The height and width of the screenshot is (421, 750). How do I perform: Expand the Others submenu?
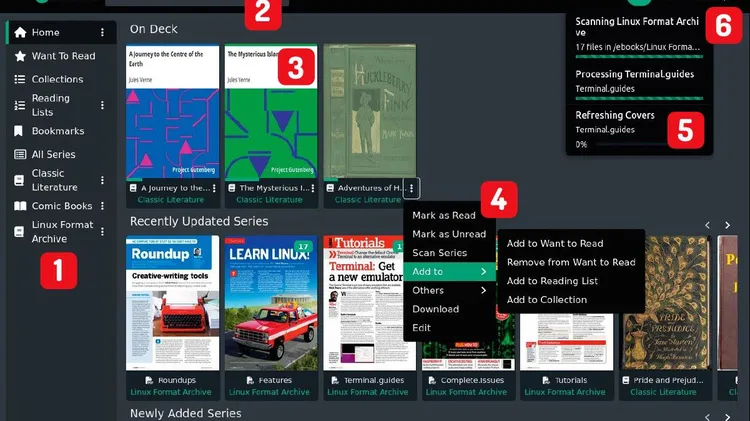click(x=449, y=290)
